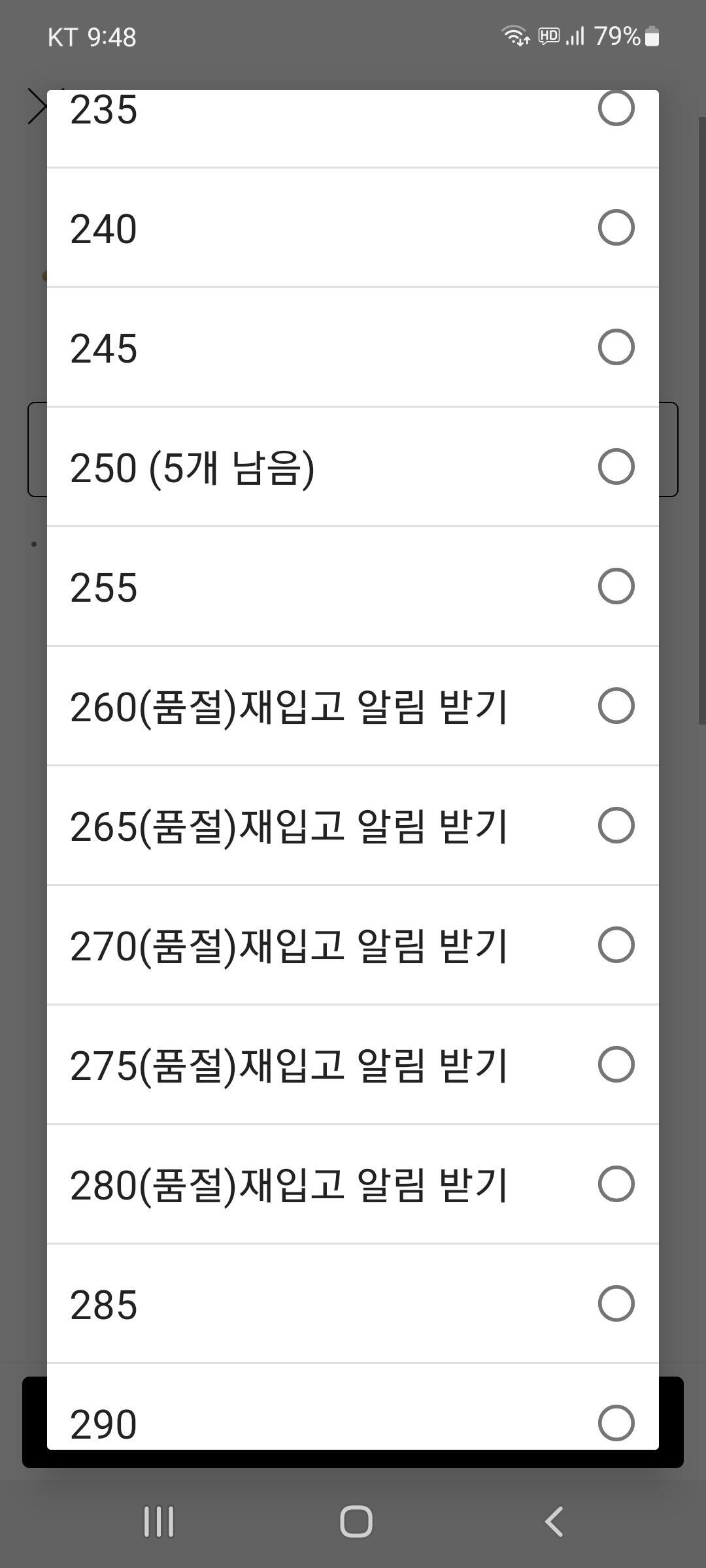Screen dimensions: 706x1568
Task: Select the 245 size radio button
Action: point(616,347)
